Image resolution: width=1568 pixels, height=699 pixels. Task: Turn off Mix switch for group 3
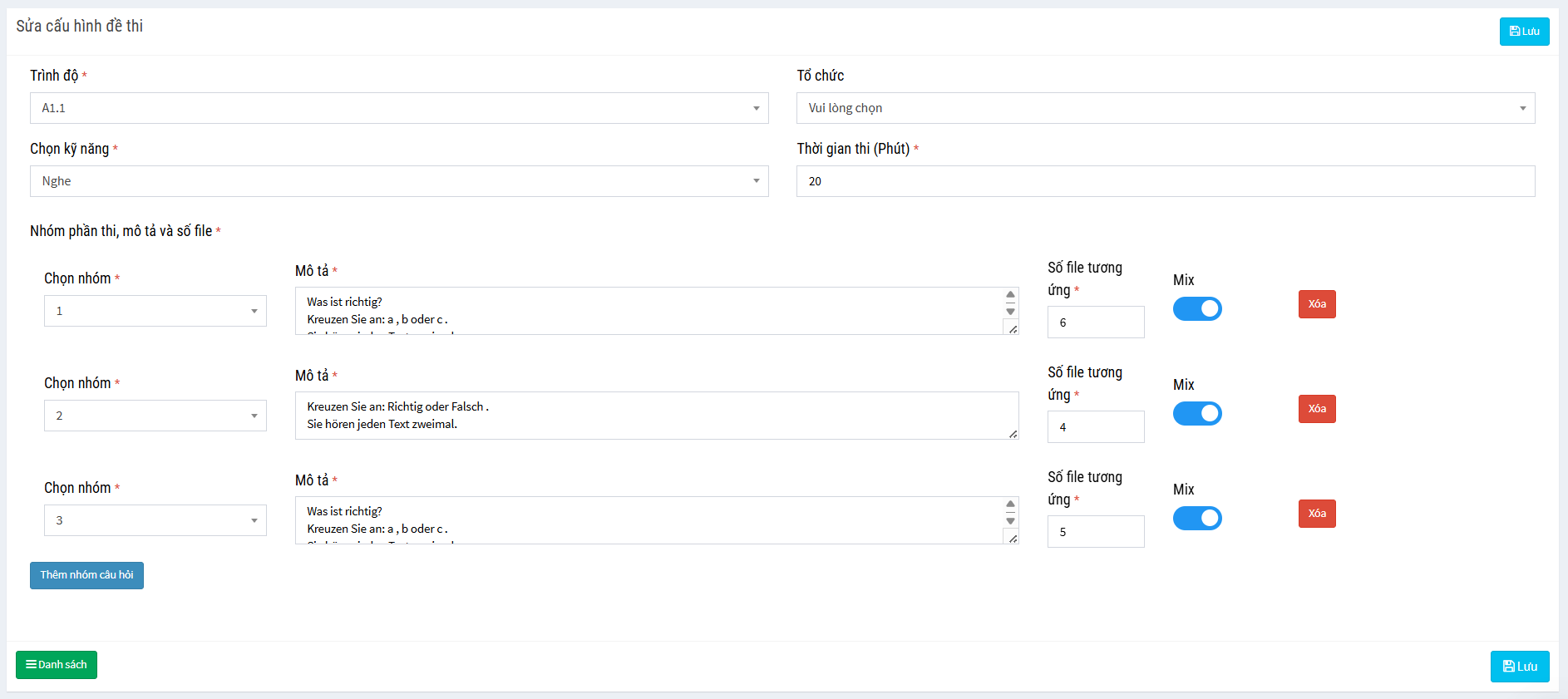click(1197, 519)
